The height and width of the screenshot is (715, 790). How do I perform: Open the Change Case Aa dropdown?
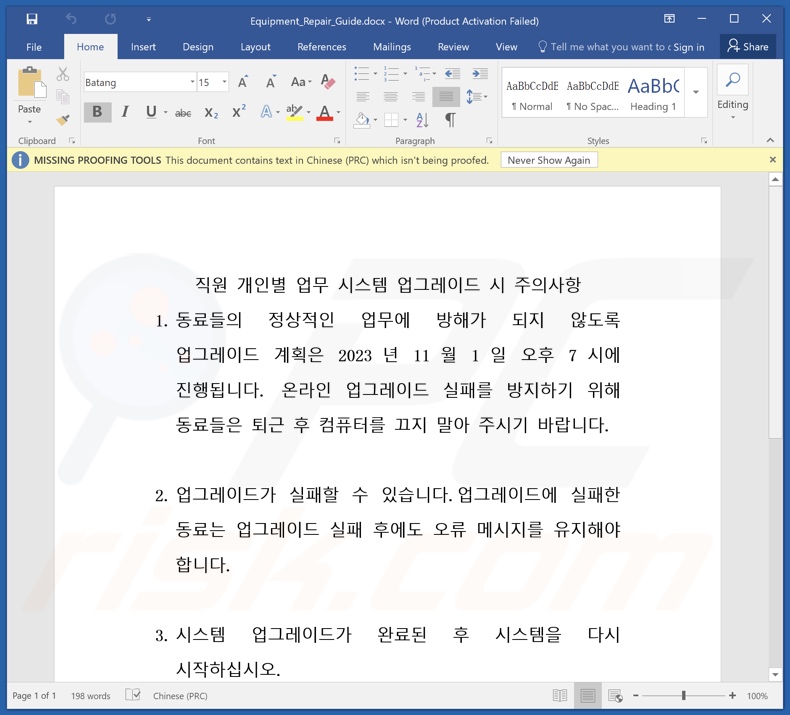[x=301, y=82]
